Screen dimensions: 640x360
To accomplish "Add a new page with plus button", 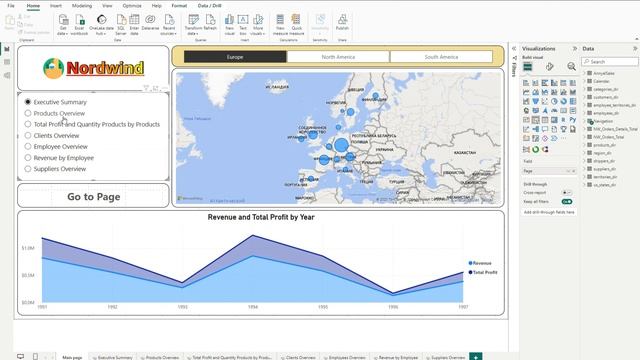I will 476,357.
